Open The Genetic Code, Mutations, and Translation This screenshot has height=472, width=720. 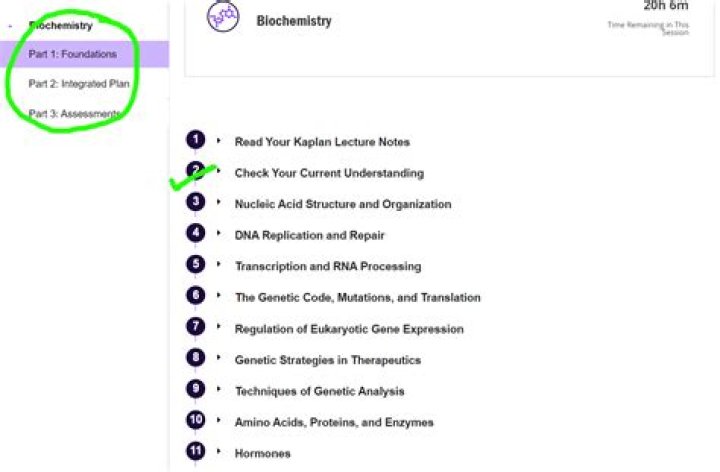pyautogui.click(x=357, y=297)
